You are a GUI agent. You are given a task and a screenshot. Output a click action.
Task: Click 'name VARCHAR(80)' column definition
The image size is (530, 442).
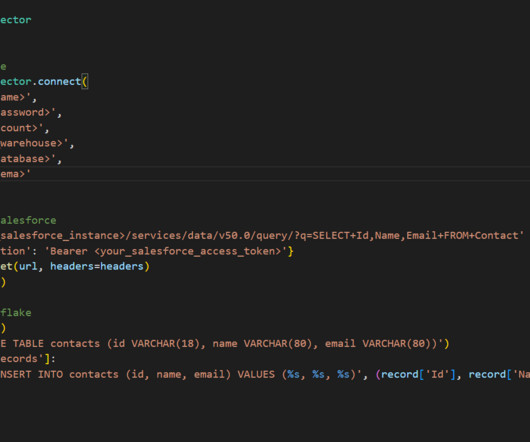tap(262, 344)
